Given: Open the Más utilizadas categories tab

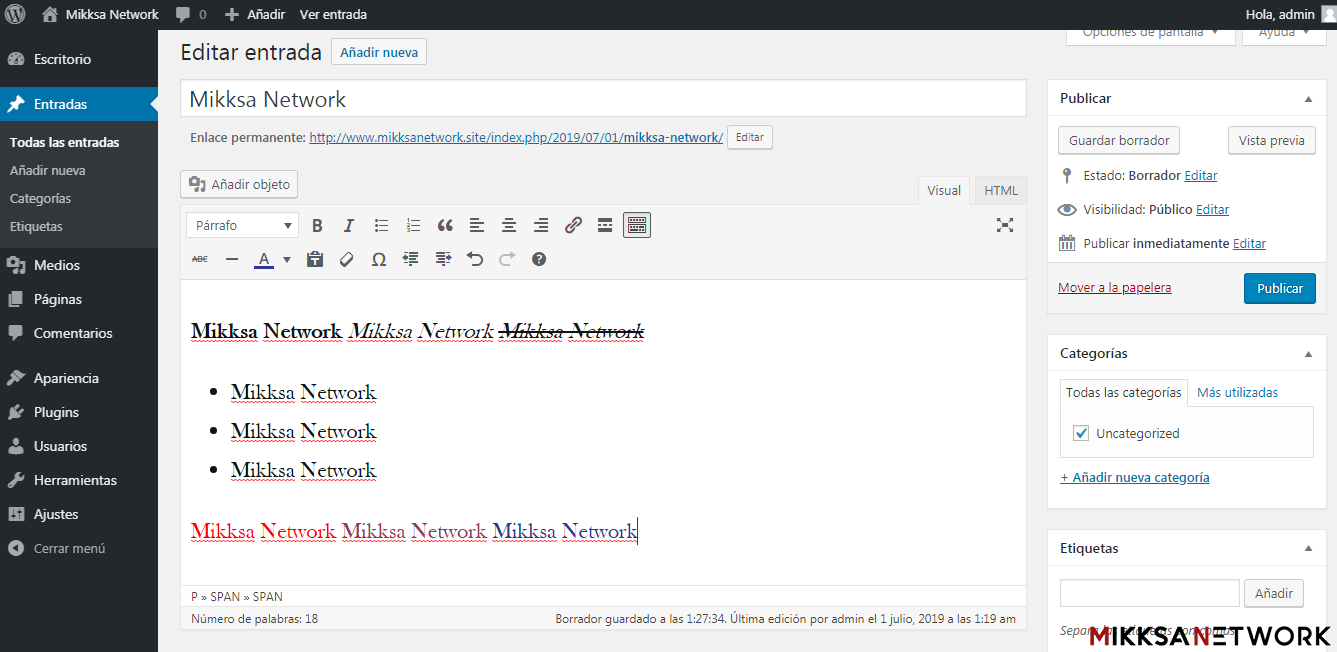Looking at the screenshot, I should pyautogui.click(x=1237, y=393).
